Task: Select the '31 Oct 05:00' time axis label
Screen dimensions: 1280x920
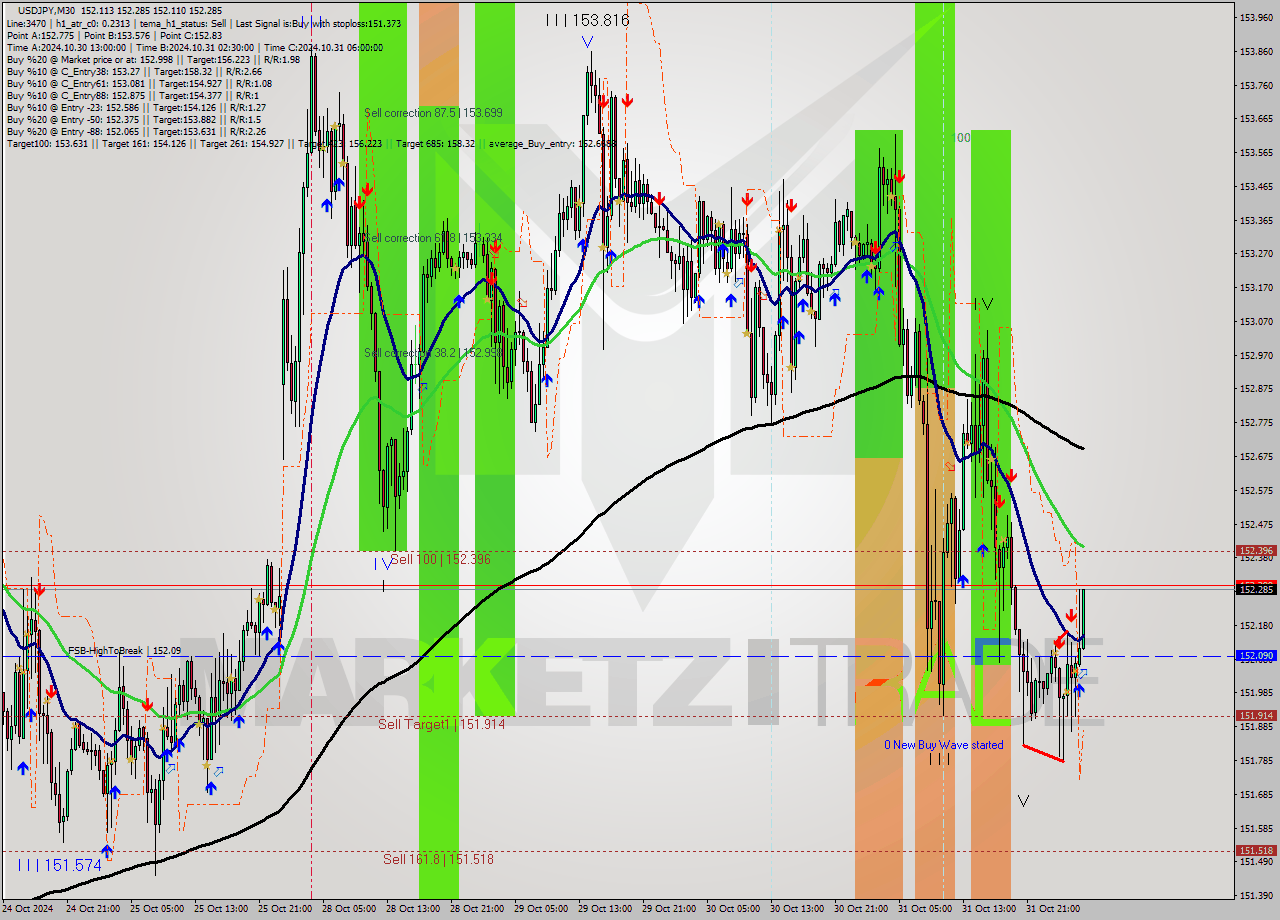Action: click(x=923, y=909)
